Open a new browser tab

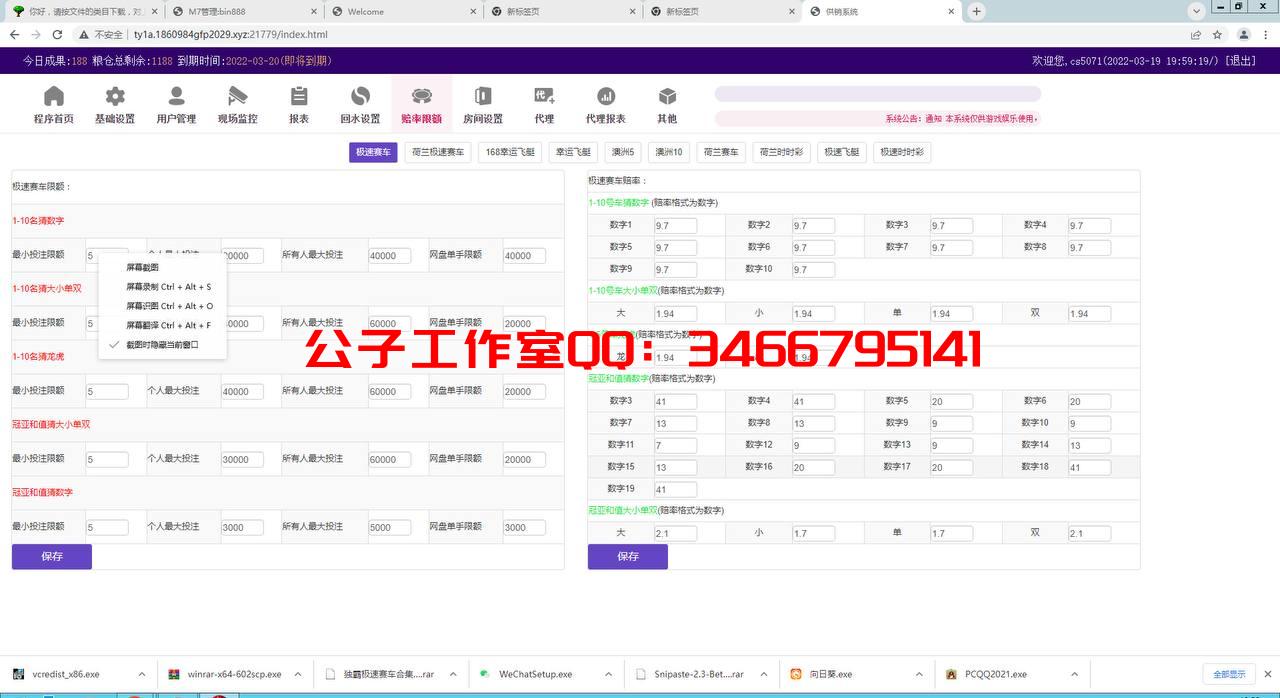tap(977, 11)
